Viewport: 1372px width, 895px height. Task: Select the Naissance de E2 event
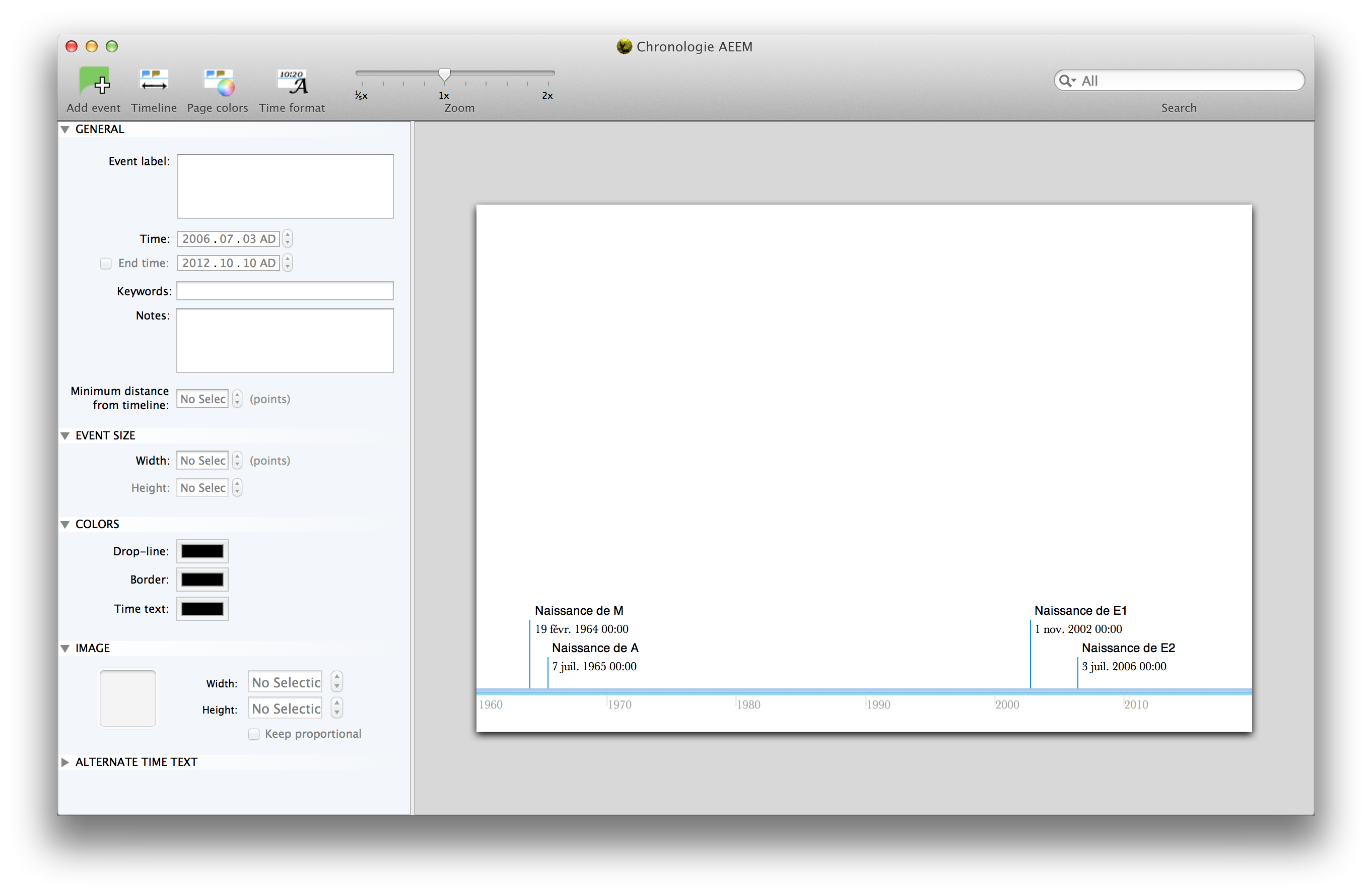point(1128,648)
